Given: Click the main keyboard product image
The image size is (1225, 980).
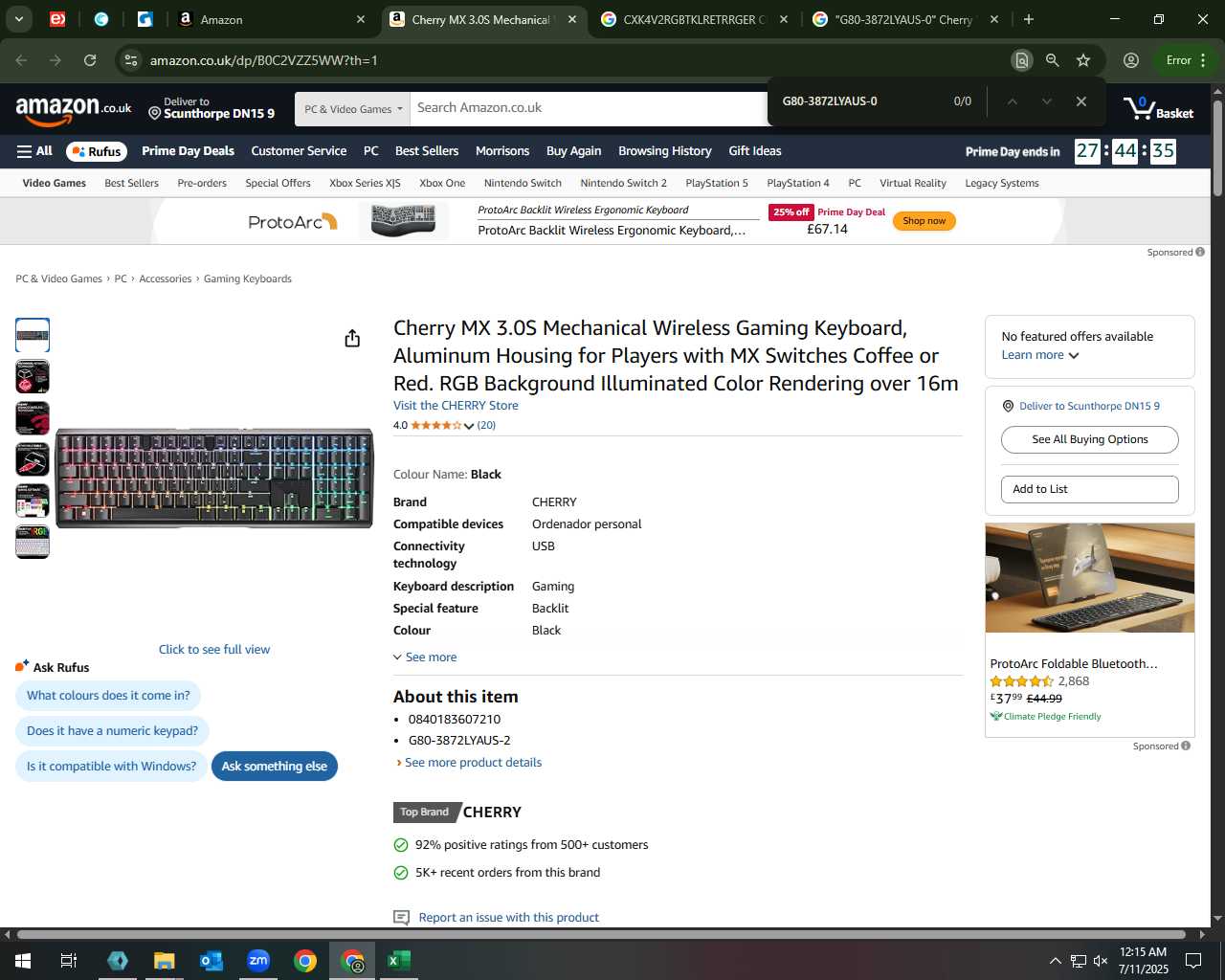Looking at the screenshot, I should click(214, 478).
